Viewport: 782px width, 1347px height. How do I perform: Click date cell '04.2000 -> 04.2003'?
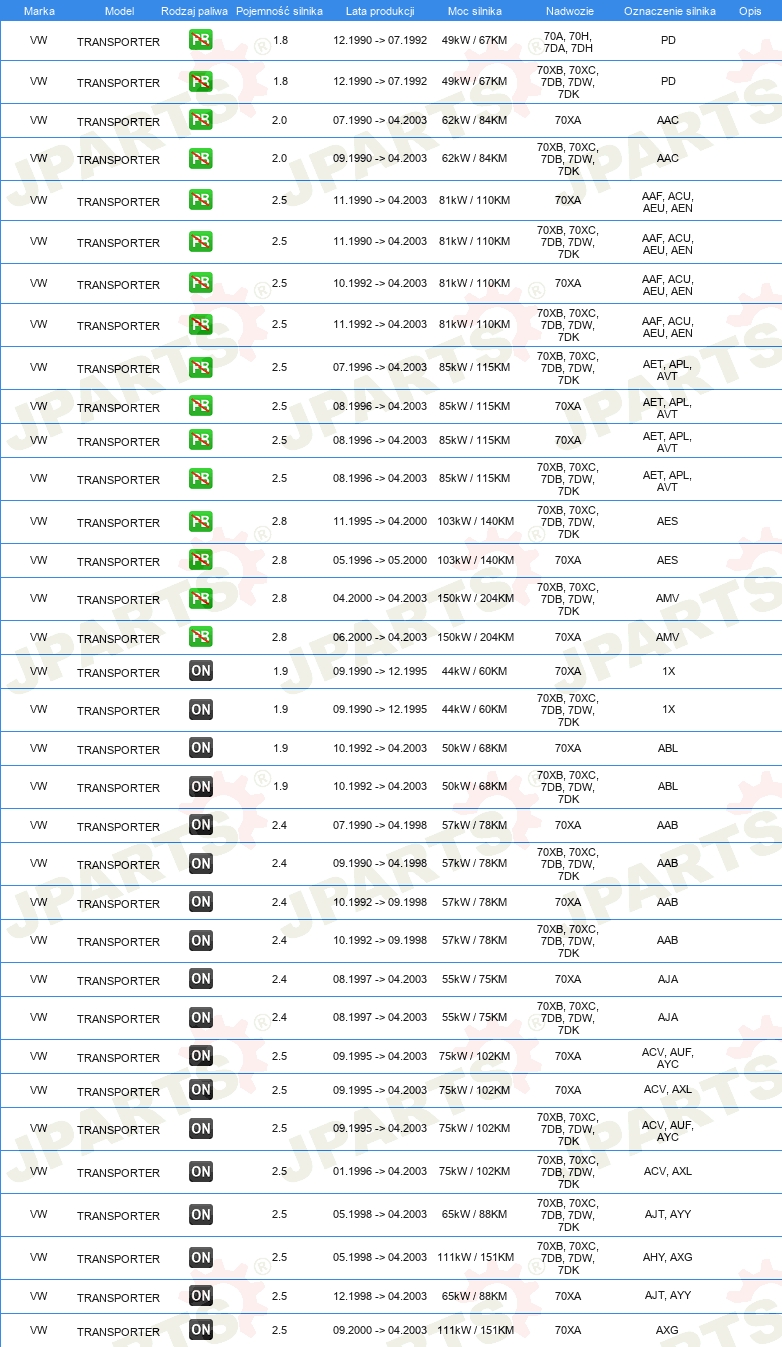[380, 599]
